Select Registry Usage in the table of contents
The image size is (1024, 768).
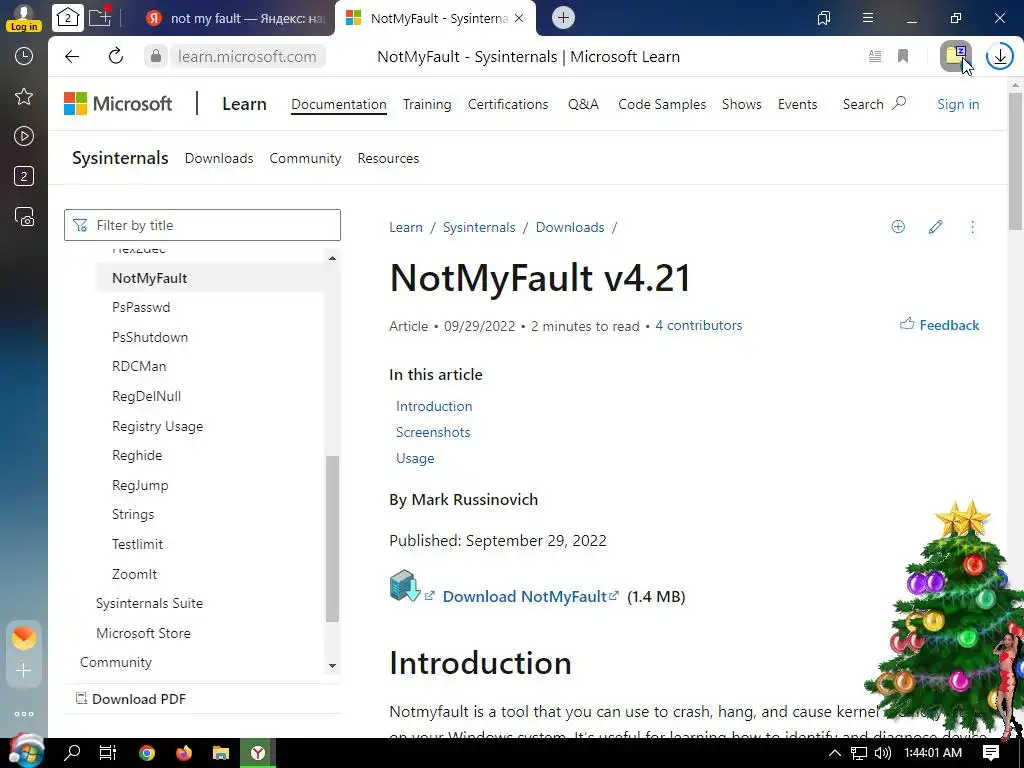click(x=157, y=426)
